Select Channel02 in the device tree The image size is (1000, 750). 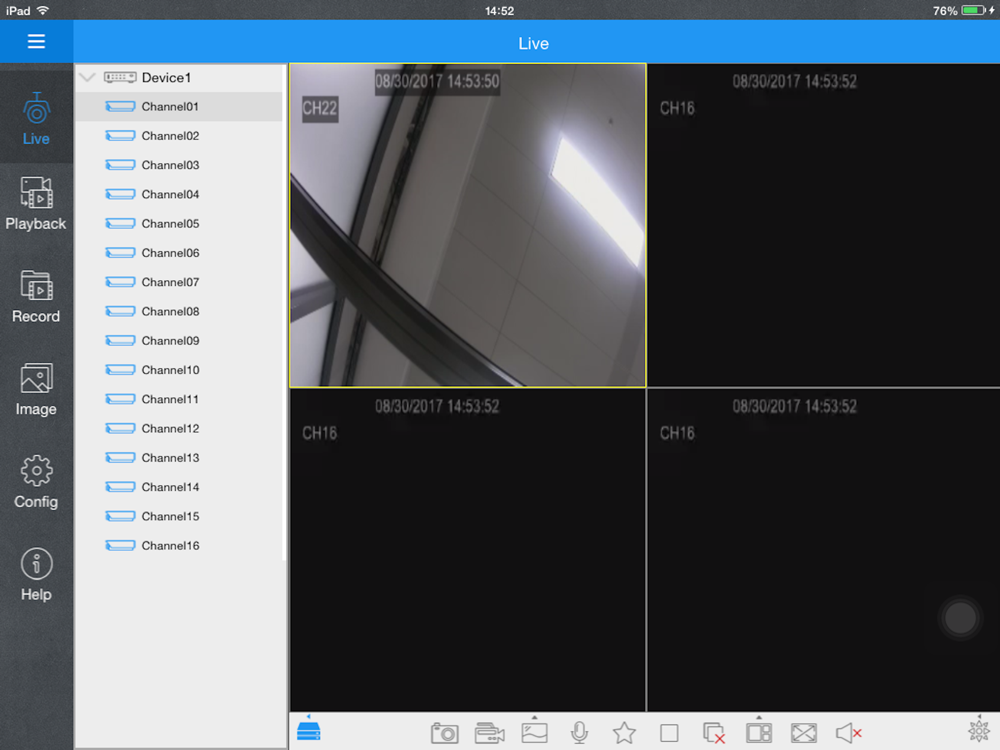tap(179, 136)
